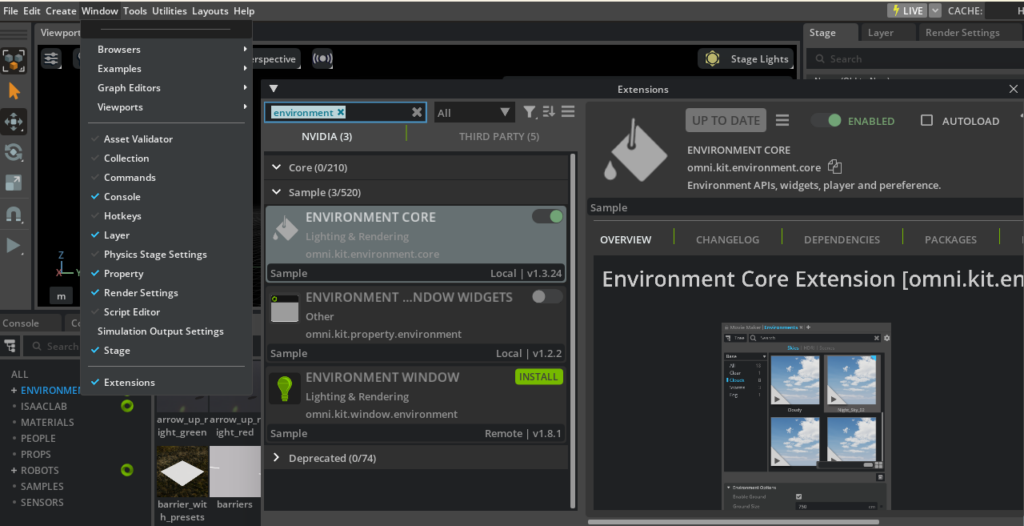
Task: Enable the Environment Window Widgets extension toggle
Action: tap(547, 296)
